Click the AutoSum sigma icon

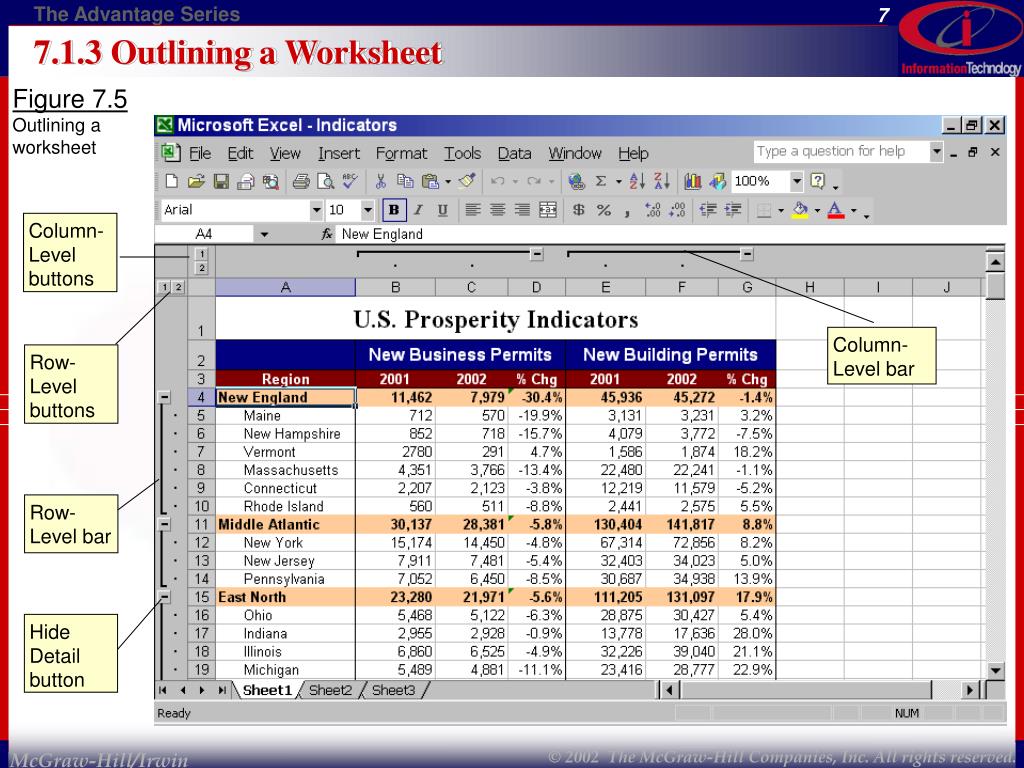601,182
